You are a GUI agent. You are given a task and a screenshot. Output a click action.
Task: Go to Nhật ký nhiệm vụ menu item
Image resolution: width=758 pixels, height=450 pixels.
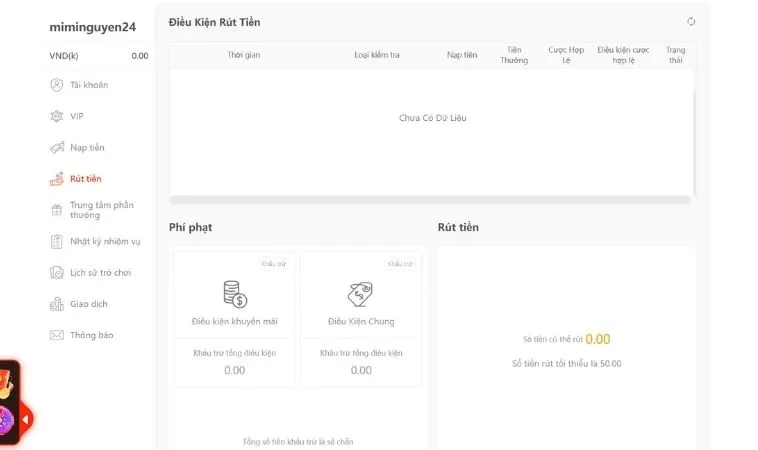click(105, 241)
